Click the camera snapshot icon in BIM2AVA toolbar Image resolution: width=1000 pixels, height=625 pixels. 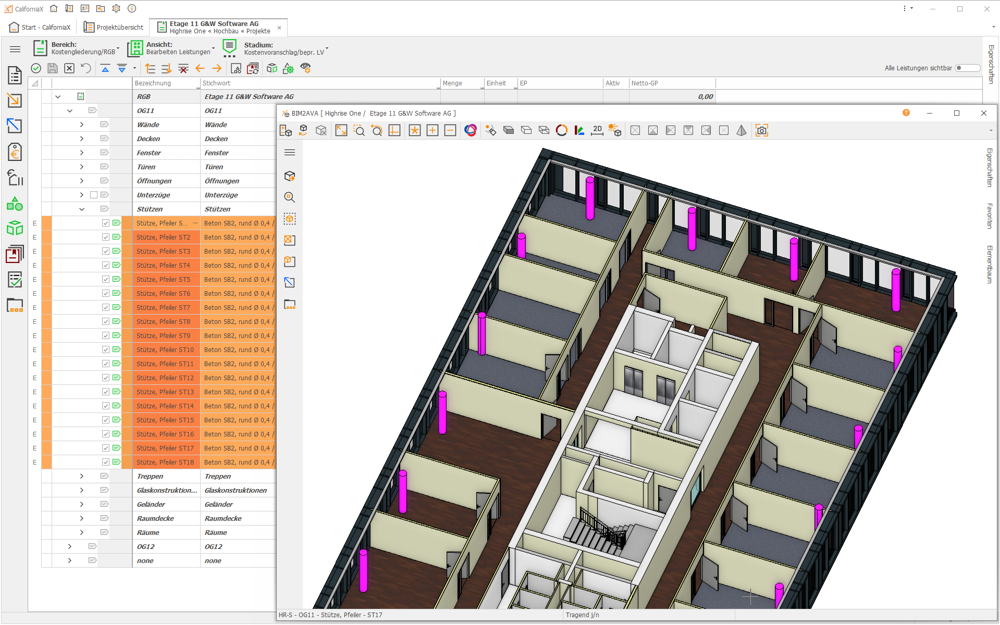[x=761, y=130]
